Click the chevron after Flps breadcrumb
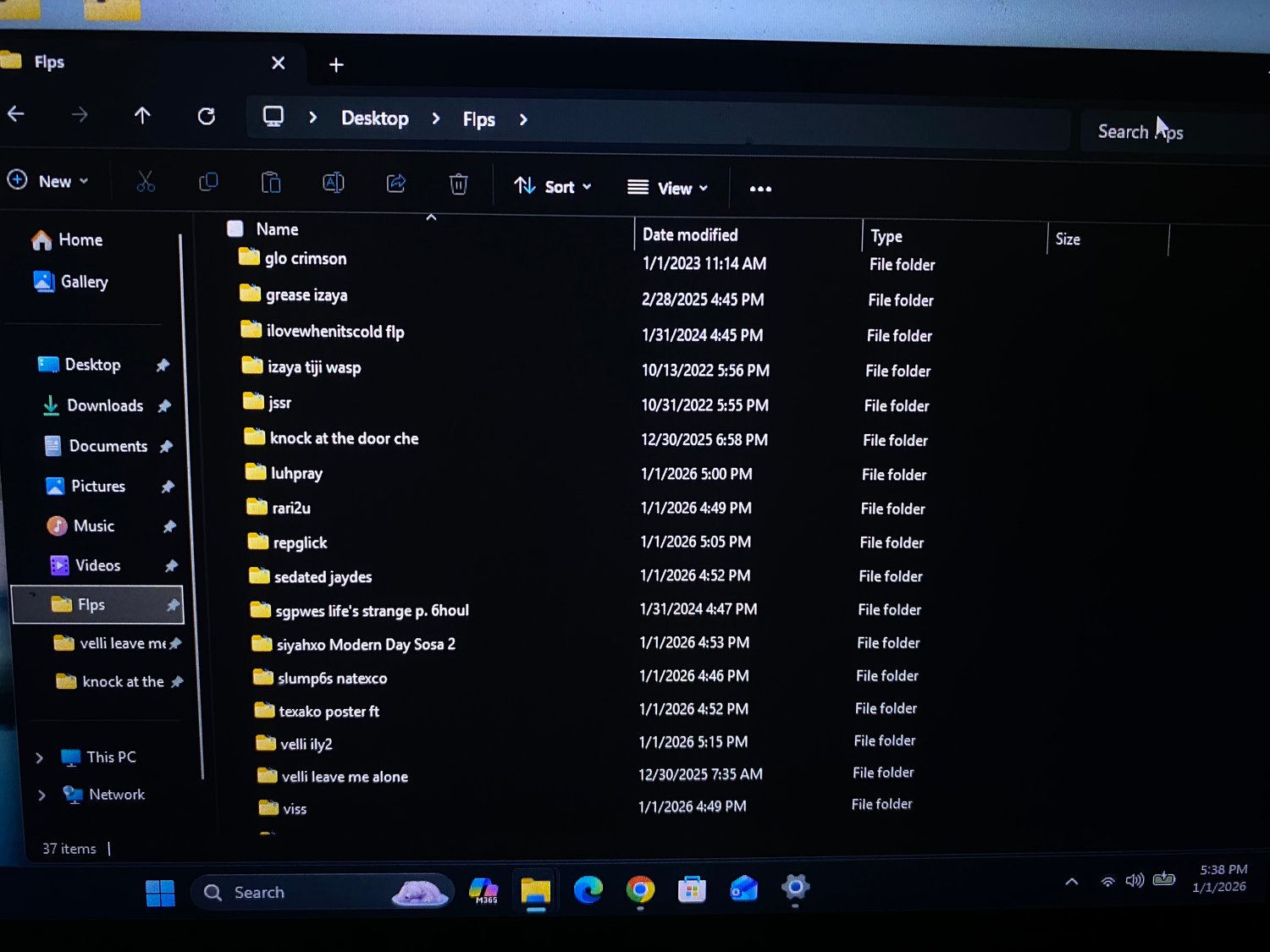 pyautogui.click(x=523, y=119)
